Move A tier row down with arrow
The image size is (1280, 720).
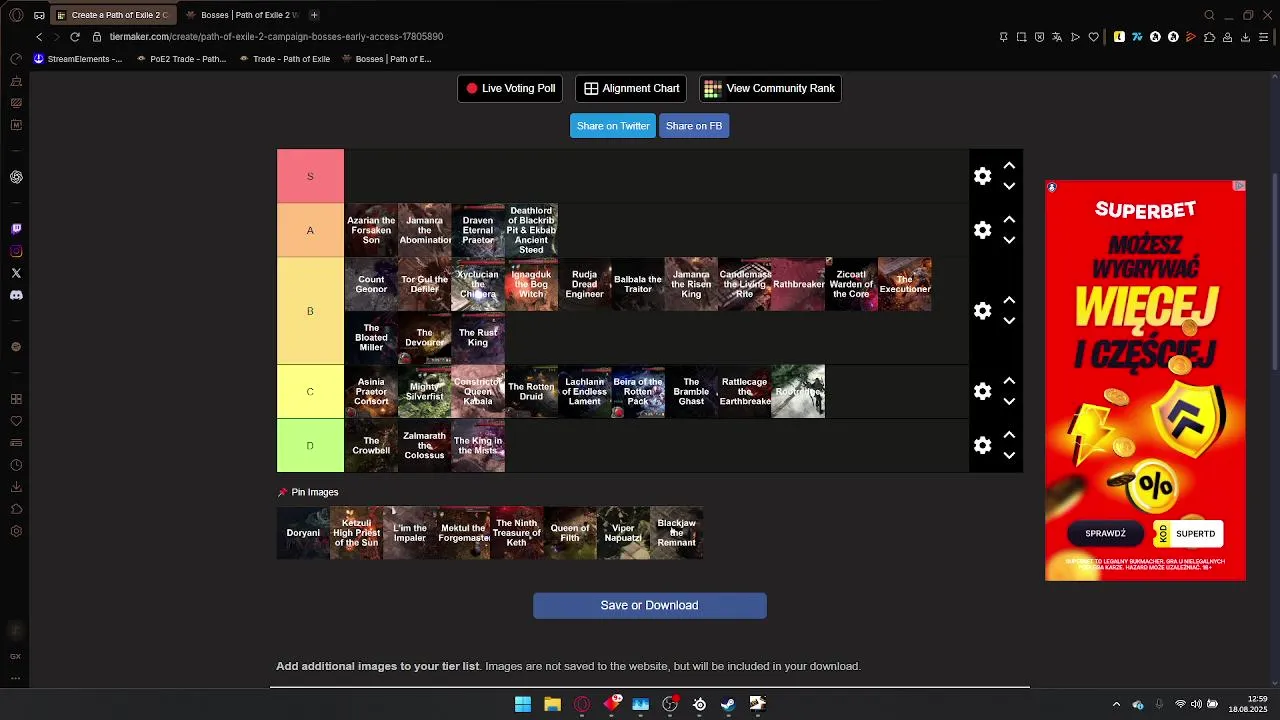coord(1009,240)
